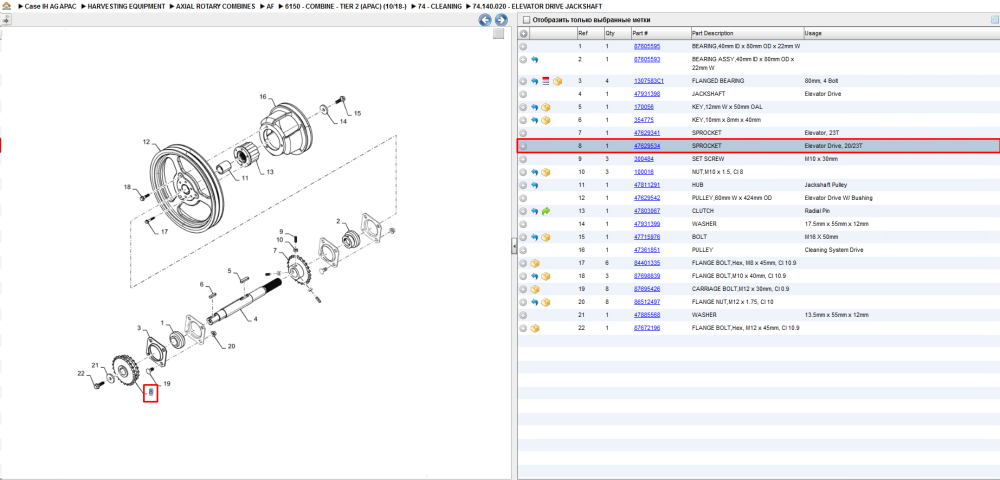The image size is (1000, 480).
Task: Click blue arrow in HUB row
Action: [x=534, y=185]
